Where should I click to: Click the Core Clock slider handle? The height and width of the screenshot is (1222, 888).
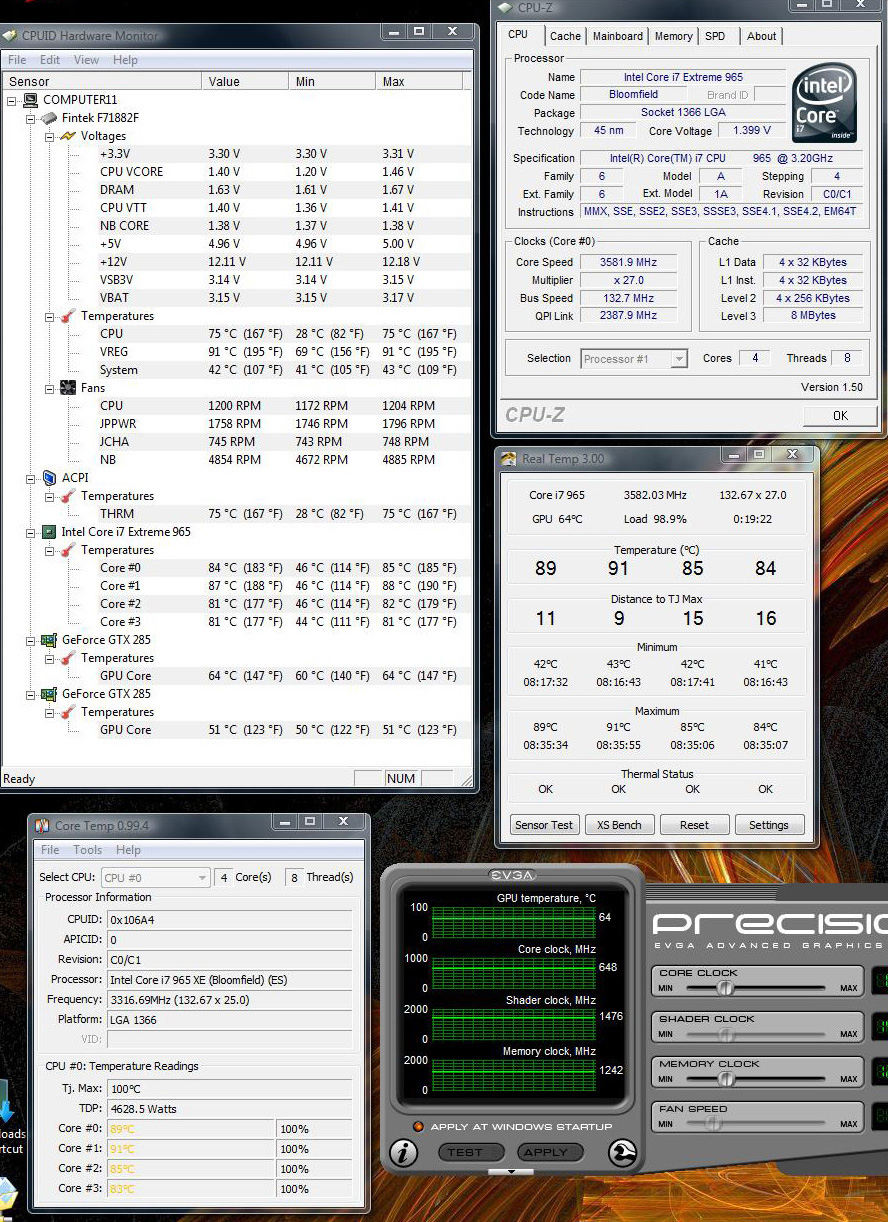(726, 988)
